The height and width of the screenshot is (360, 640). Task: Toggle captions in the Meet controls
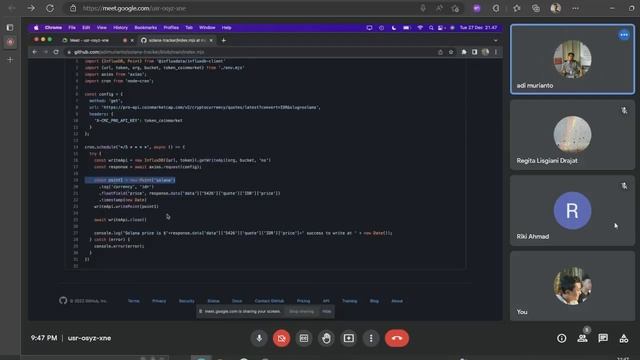(x=304, y=338)
